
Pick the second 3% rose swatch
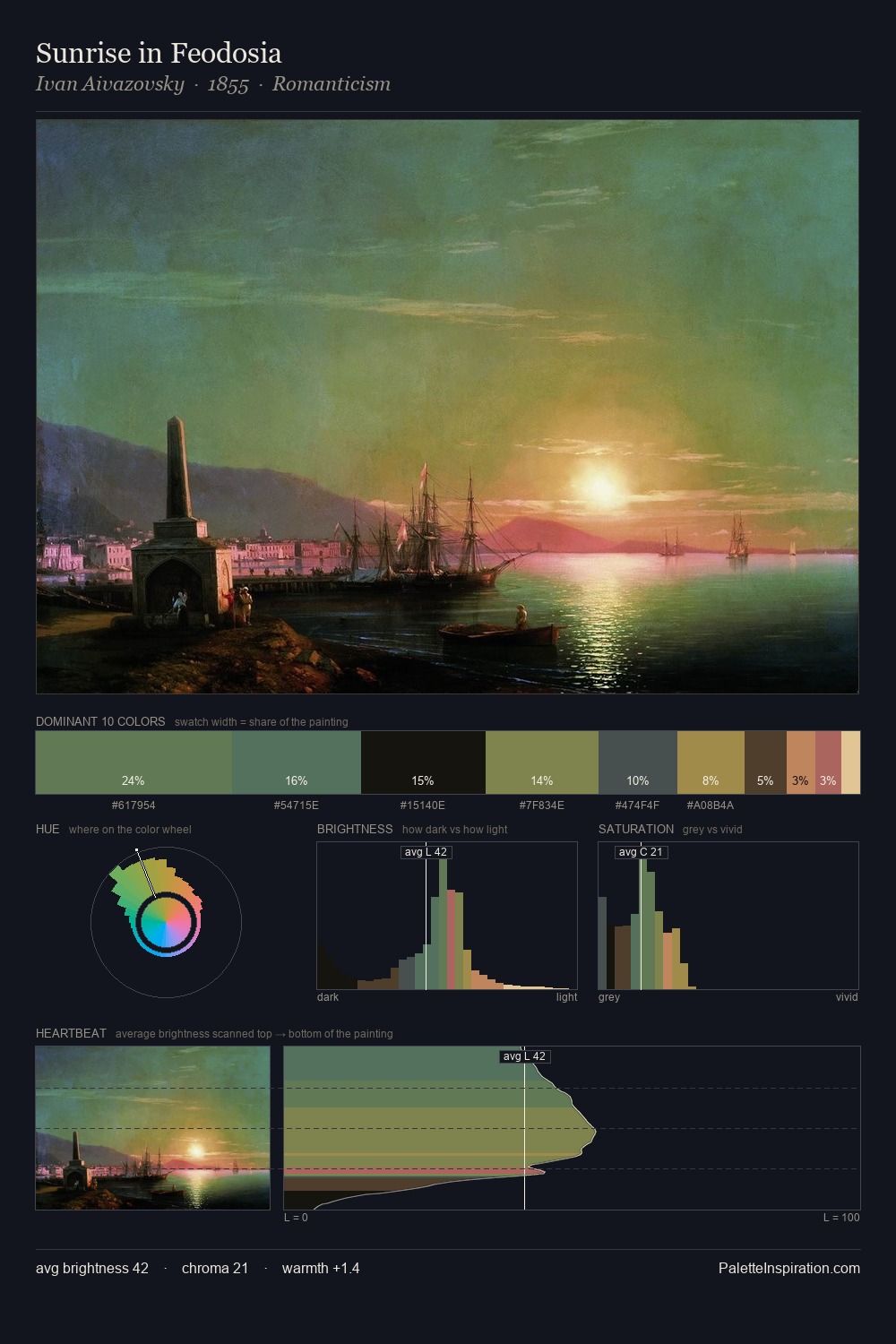coord(828,762)
